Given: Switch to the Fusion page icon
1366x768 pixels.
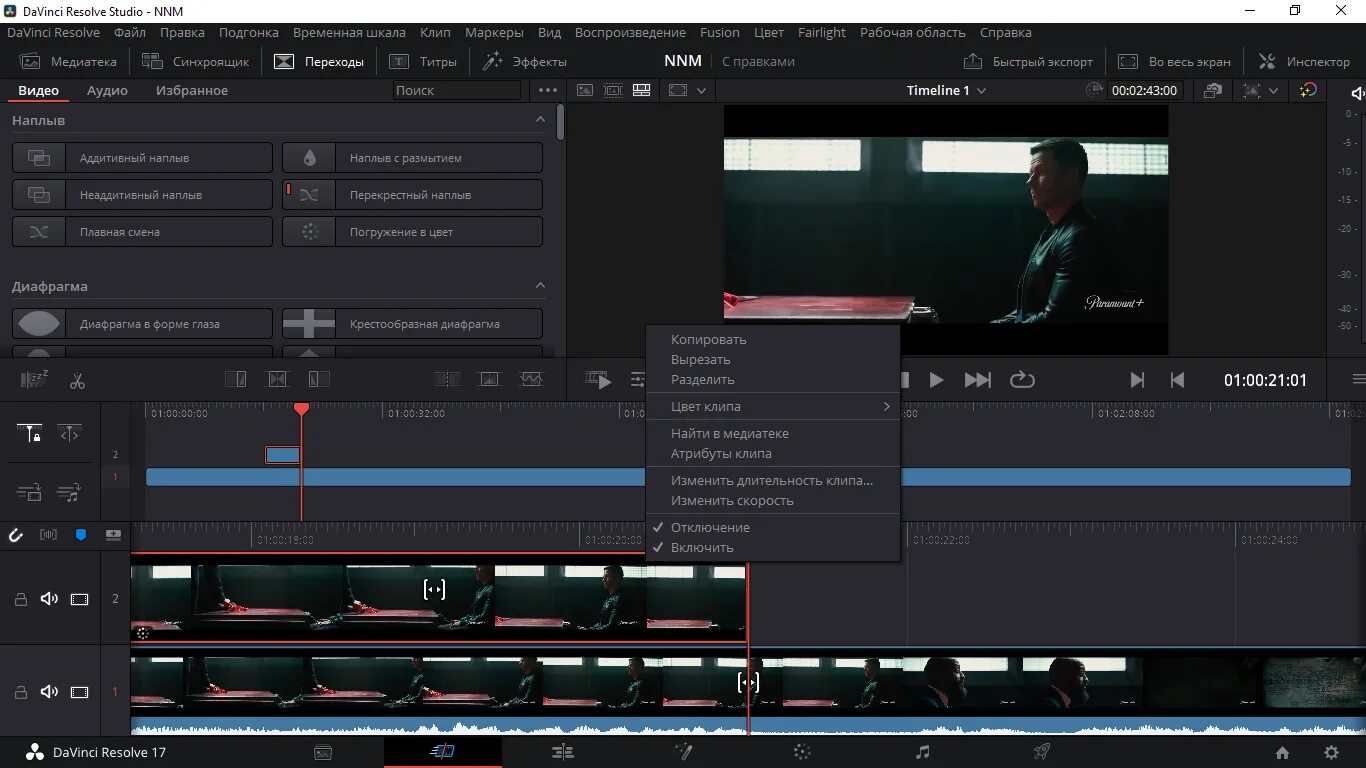Looking at the screenshot, I should coord(683,752).
